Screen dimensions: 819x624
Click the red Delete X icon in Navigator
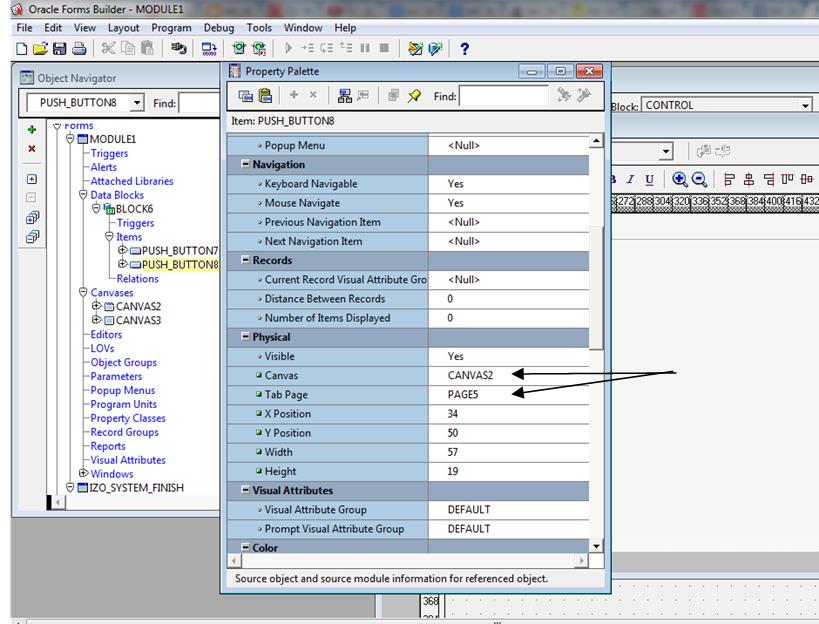(x=31, y=149)
